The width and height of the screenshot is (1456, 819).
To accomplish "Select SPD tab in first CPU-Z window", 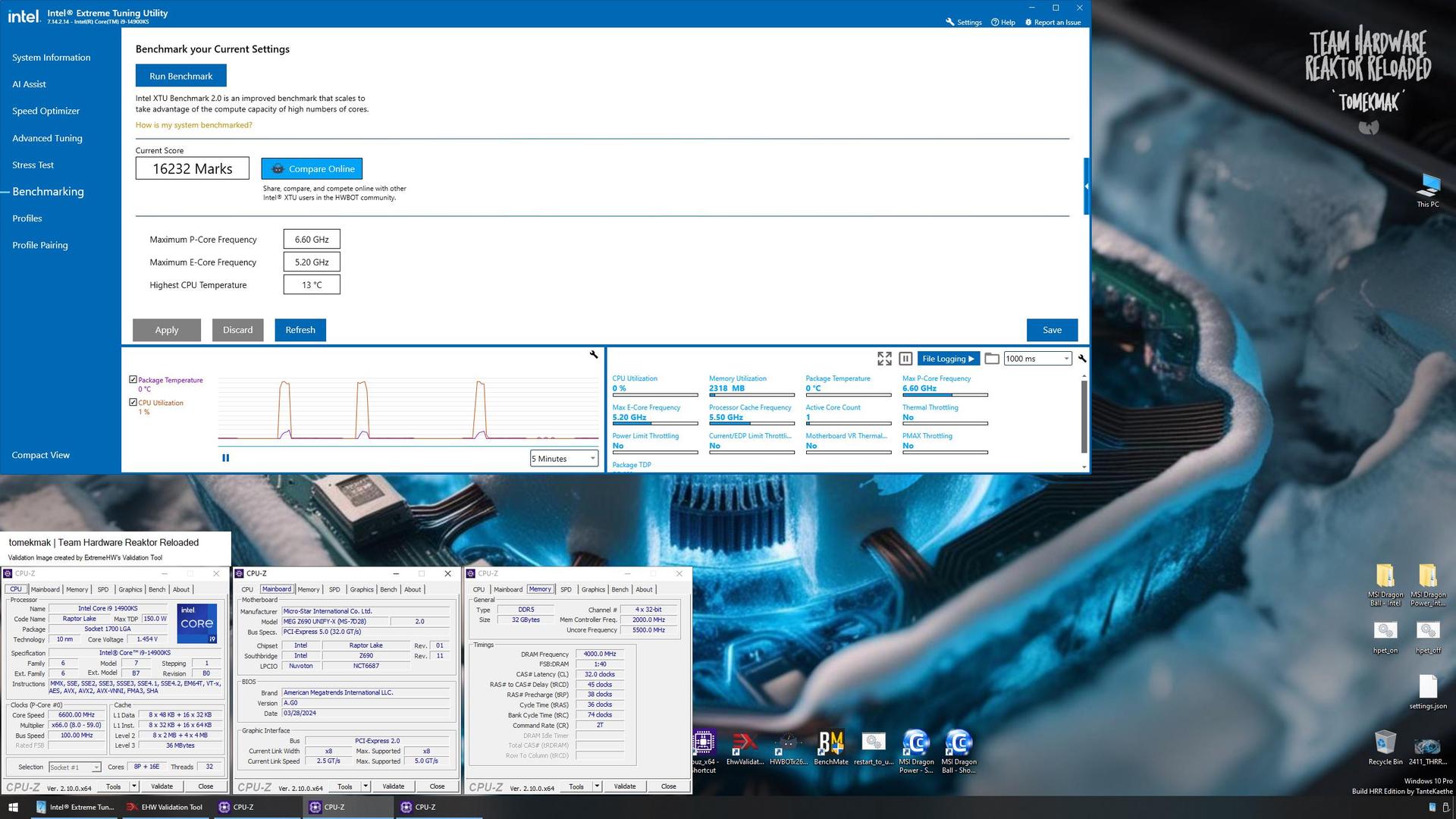I will point(103,589).
